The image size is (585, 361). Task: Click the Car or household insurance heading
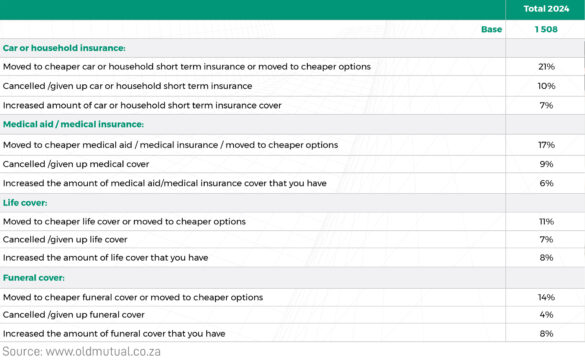tap(64, 48)
